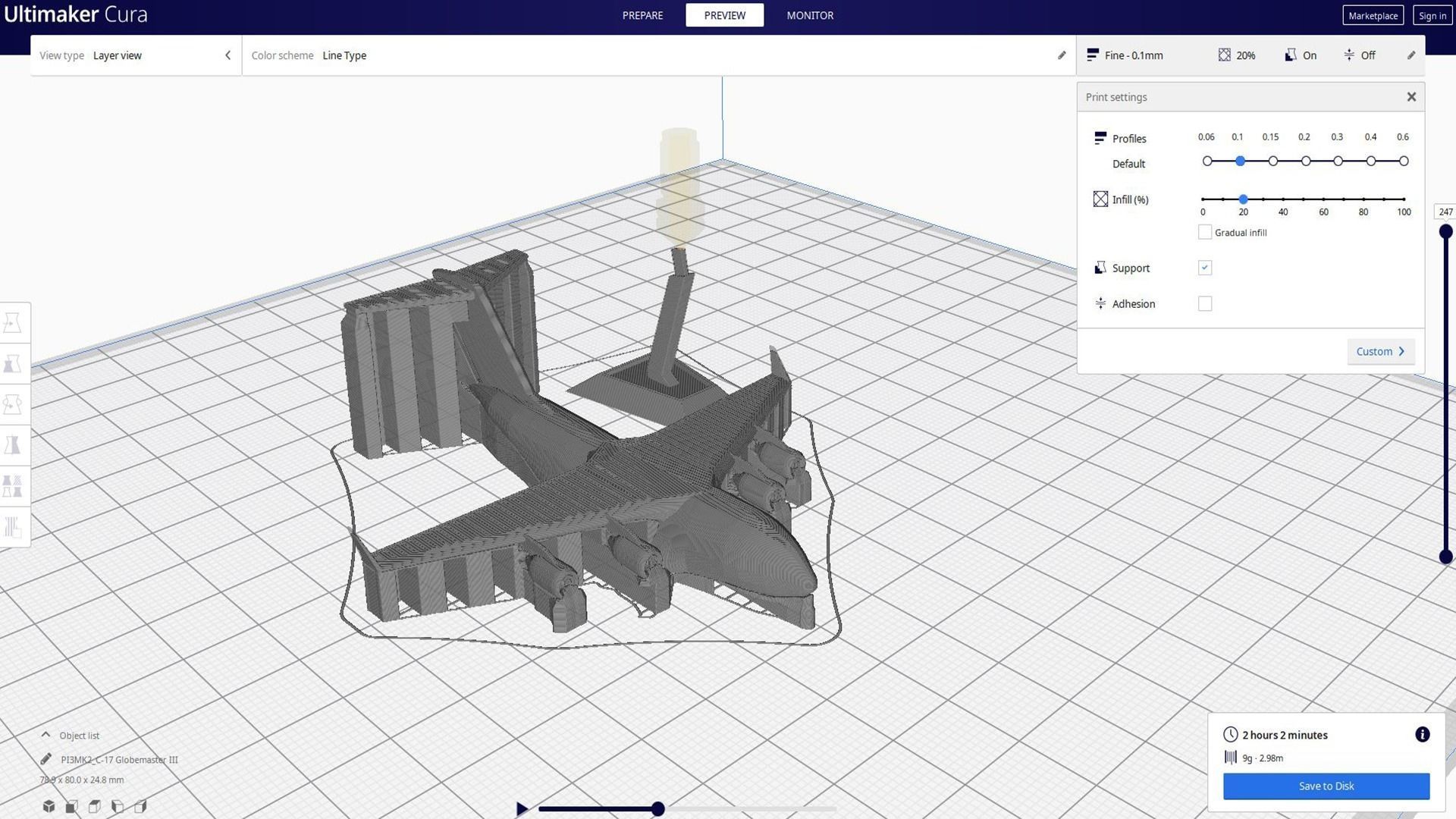Select the Rotate tool in left toolbar
This screenshot has width=1456, height=819.
pyautogui.click(x=13, y=404)
